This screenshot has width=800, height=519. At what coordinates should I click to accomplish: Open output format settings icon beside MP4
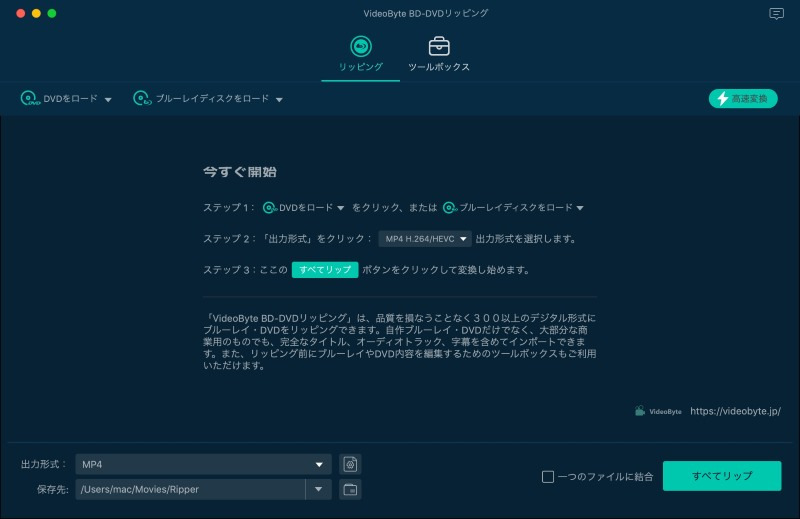350,464
